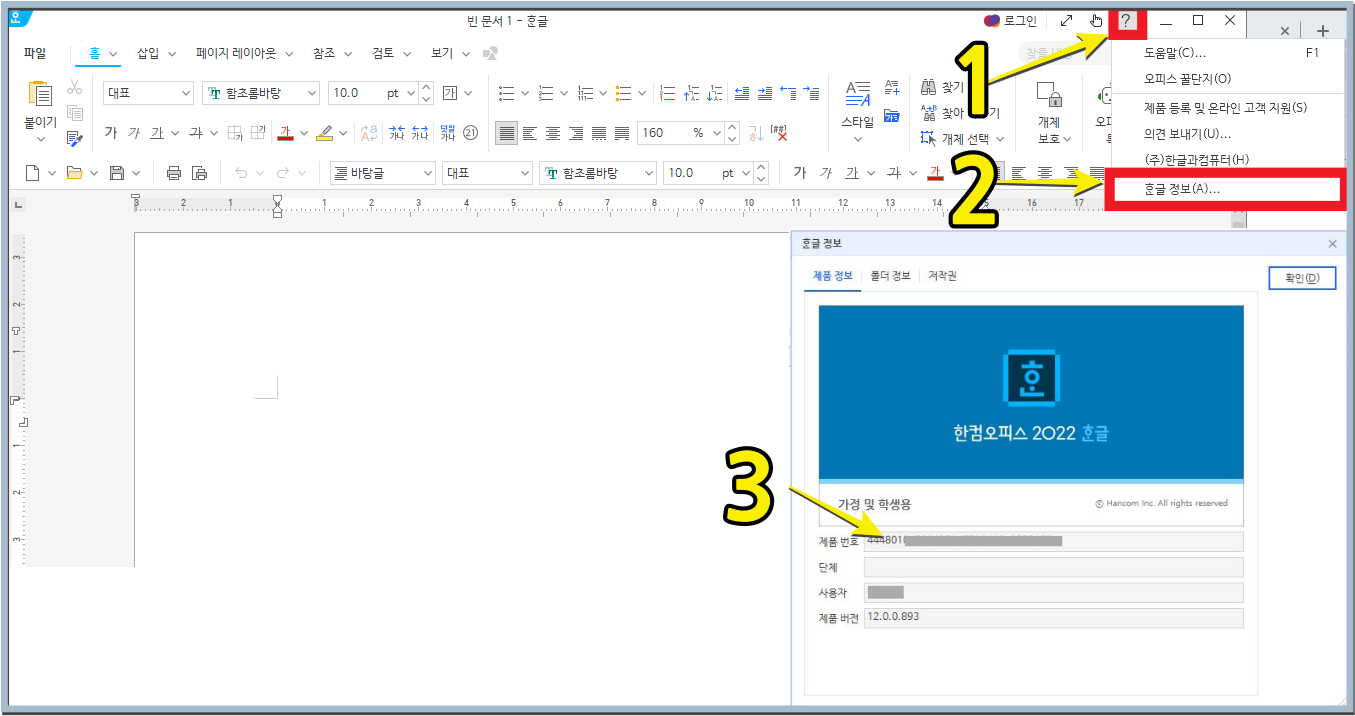Toggle bold 가 in the ribbon
Viewport: 1355px width, 716px height.
[x=111, y=132]
